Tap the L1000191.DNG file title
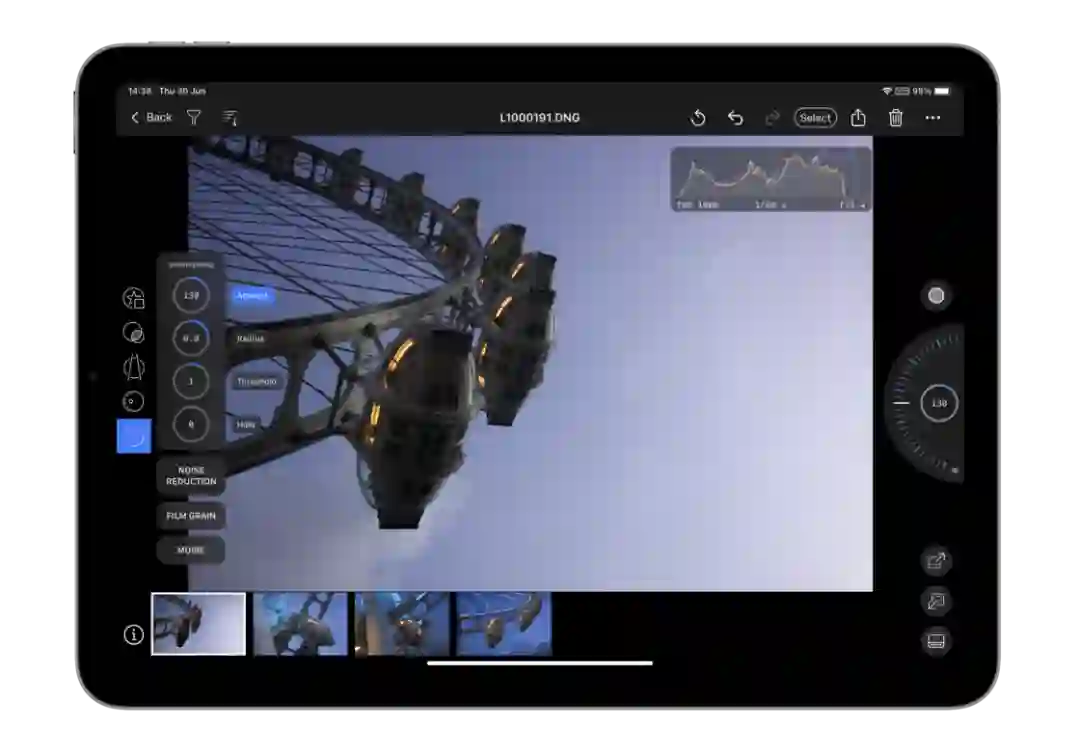This screenshot has height=753, width=1080. click(x=539, y=118)
